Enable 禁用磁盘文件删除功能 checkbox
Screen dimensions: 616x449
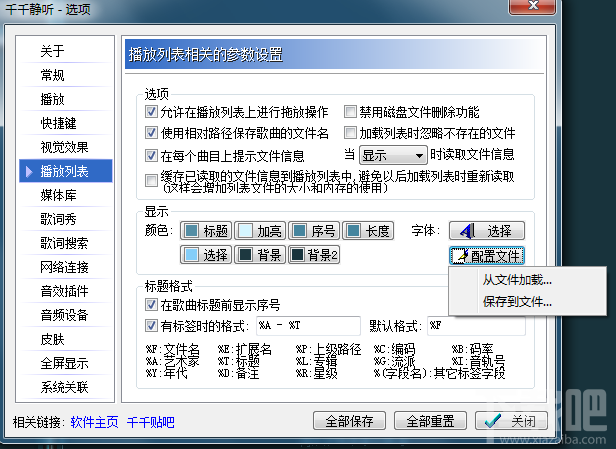[350, 112]
